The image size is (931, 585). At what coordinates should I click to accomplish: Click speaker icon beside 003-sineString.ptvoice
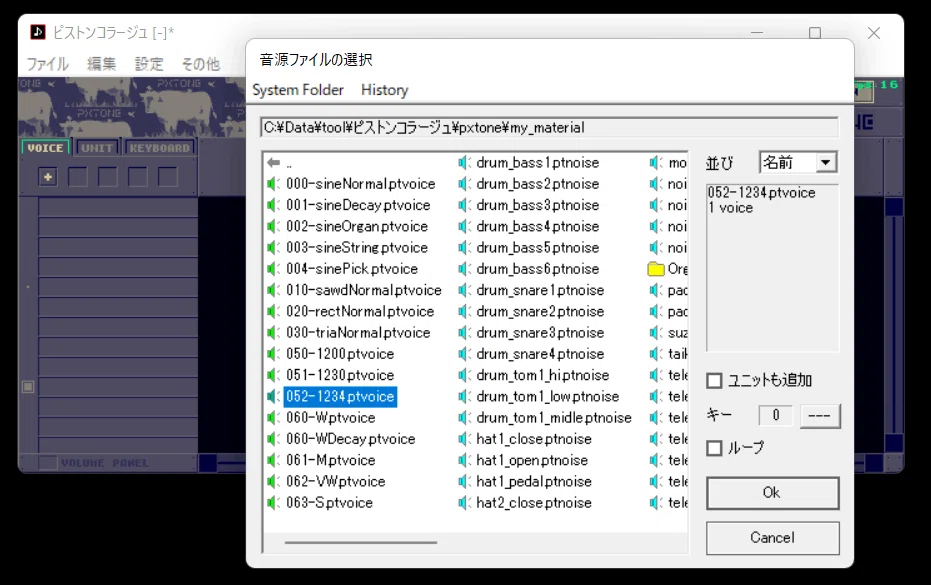(273, 248)
